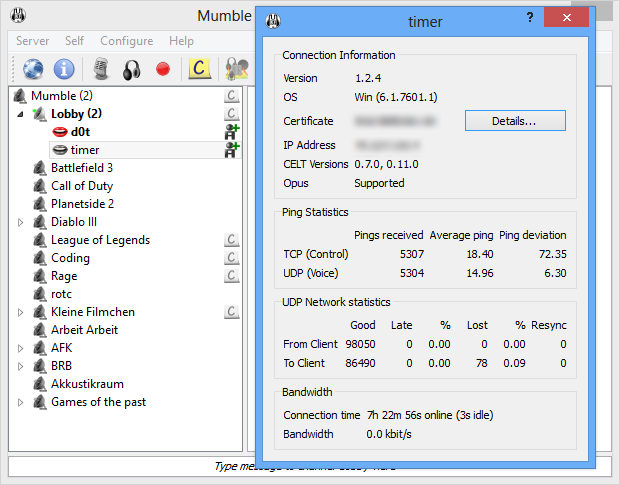Image resolution: width=620 pixels, height=485 pixels.
Task: Click channel icon of Akkustikraum
Action: click(x=40, y=384)
